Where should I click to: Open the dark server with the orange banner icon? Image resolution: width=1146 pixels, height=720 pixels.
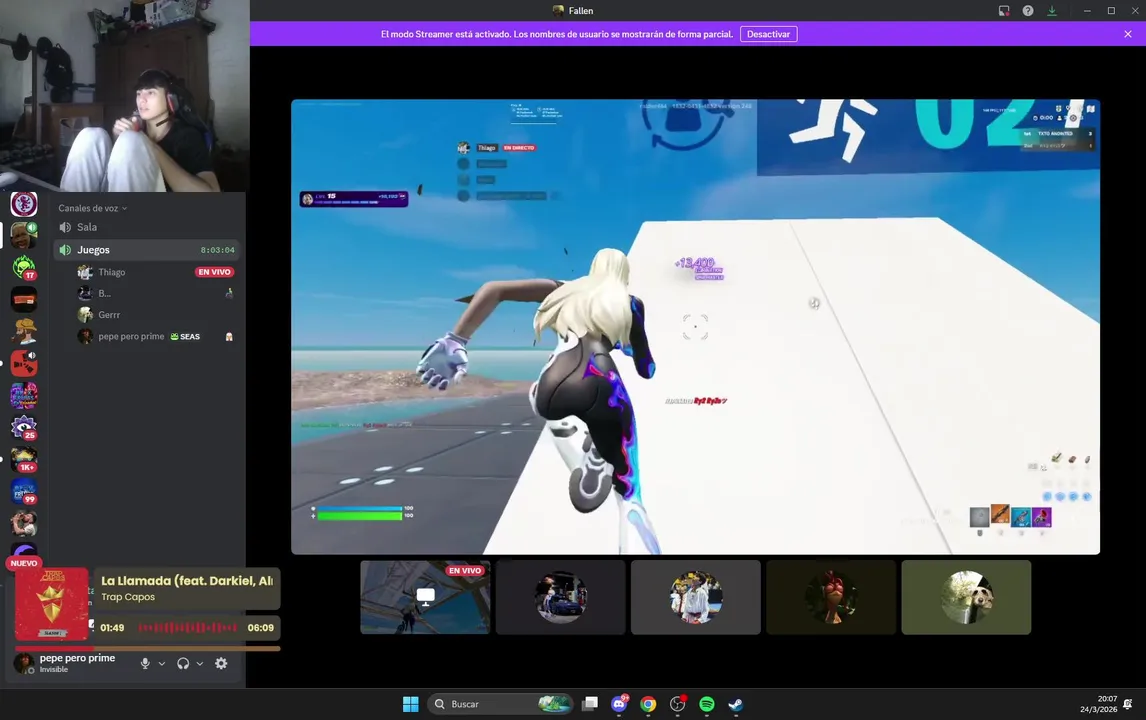pyautogui.click(x=23, y=300)
